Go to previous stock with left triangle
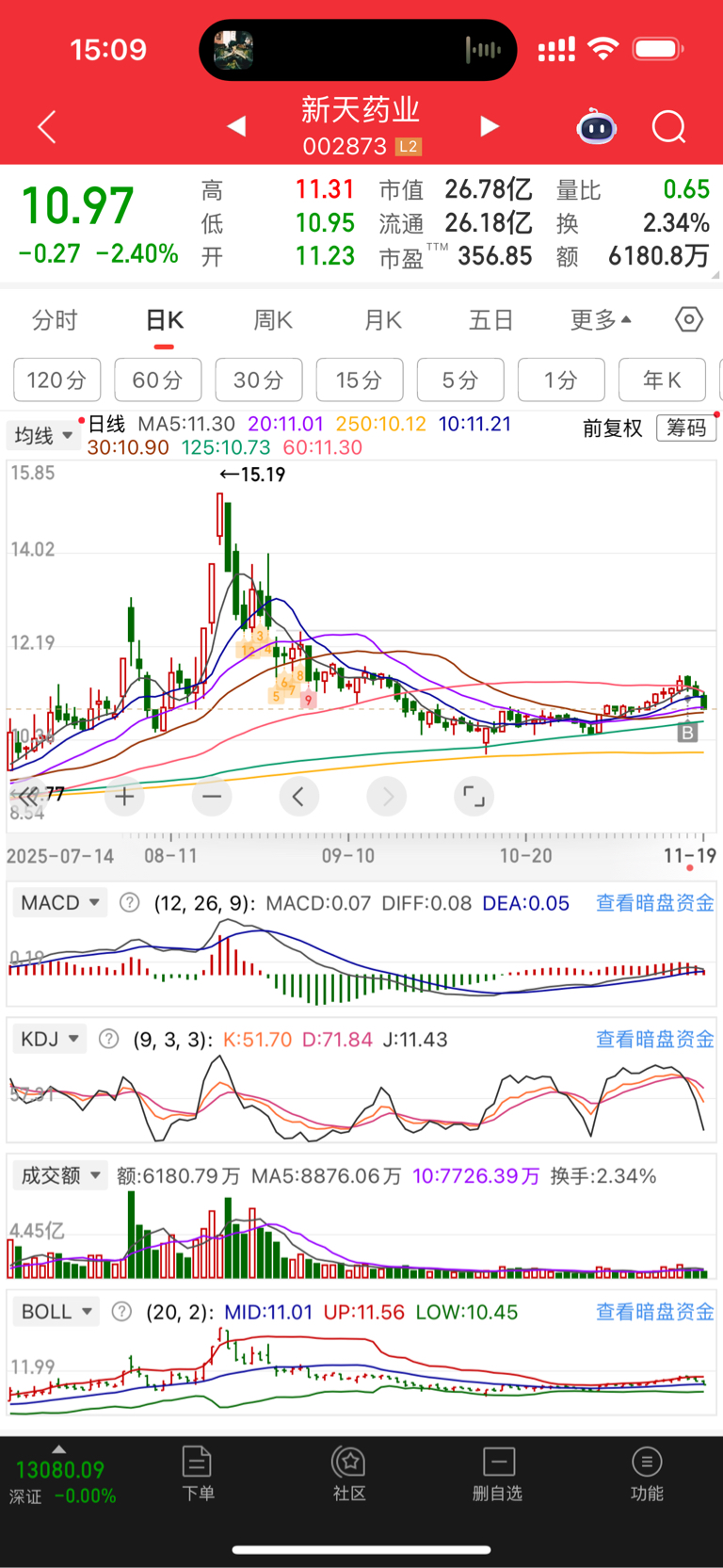The image size is (723, 1568). tap(237, 125)
